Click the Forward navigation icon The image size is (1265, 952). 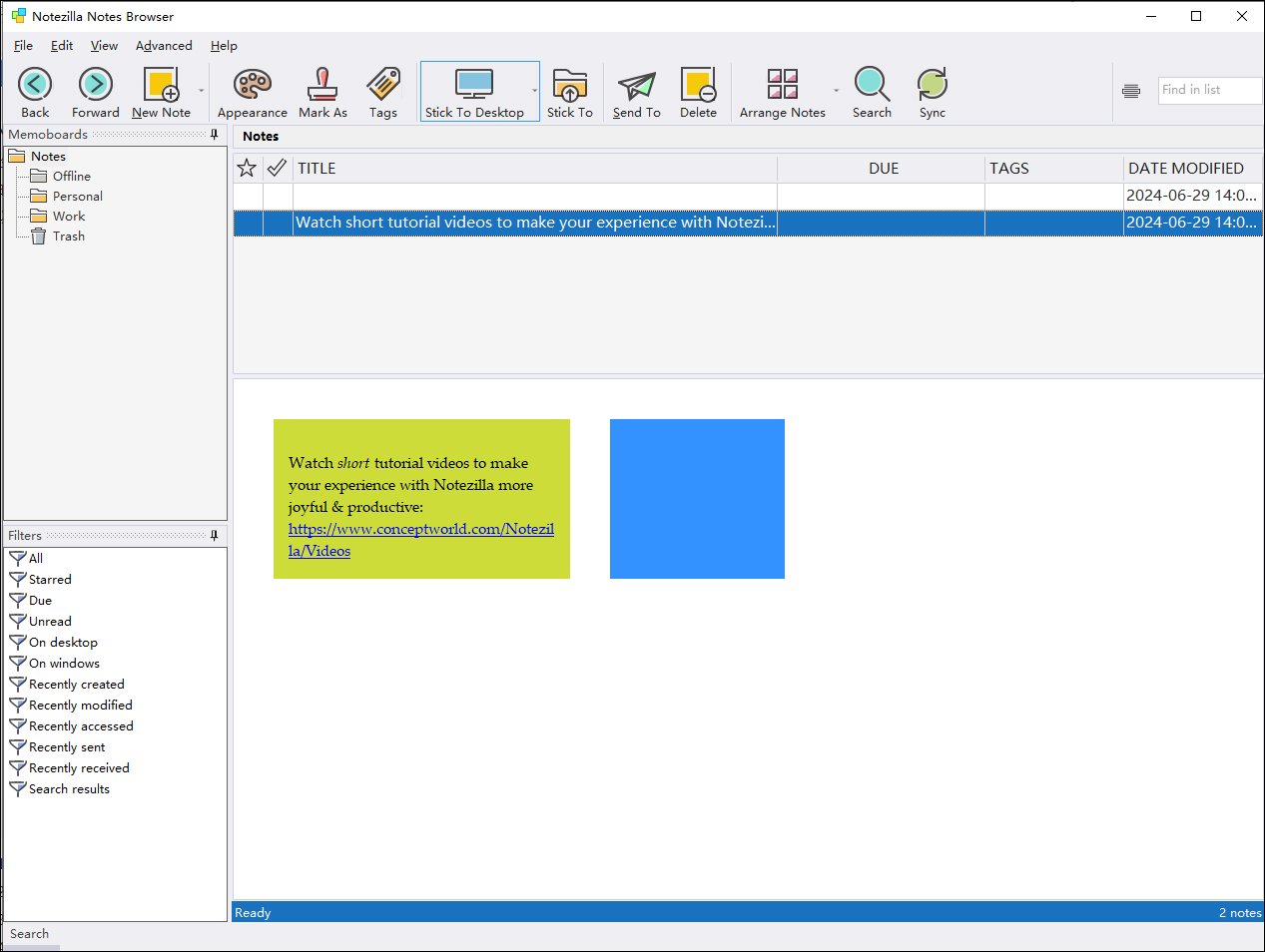point(96,86)
